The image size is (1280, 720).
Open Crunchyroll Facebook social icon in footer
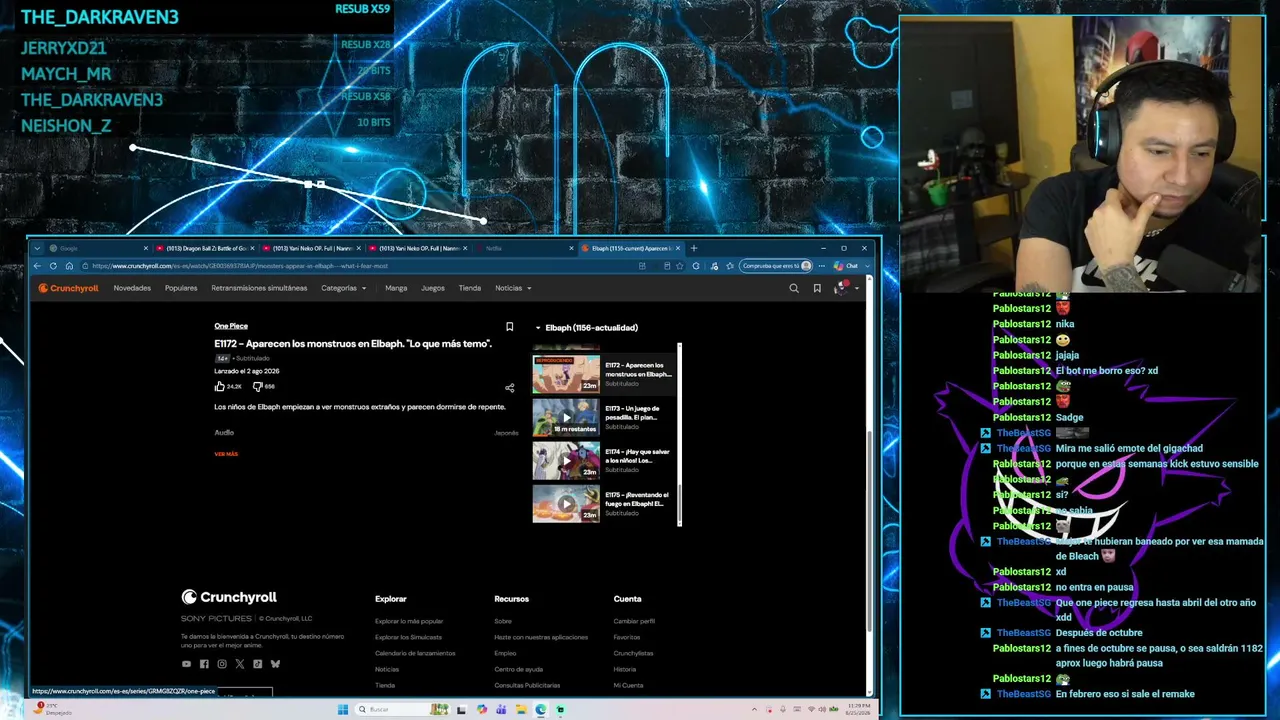tap(204, 664)
